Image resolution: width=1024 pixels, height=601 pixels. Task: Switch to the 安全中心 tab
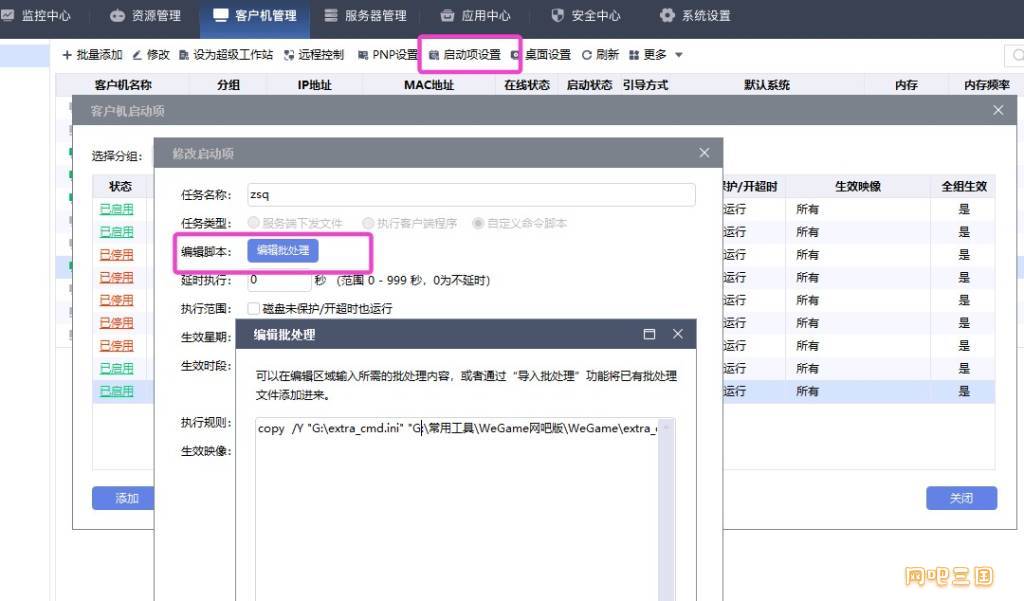[586, 16]
